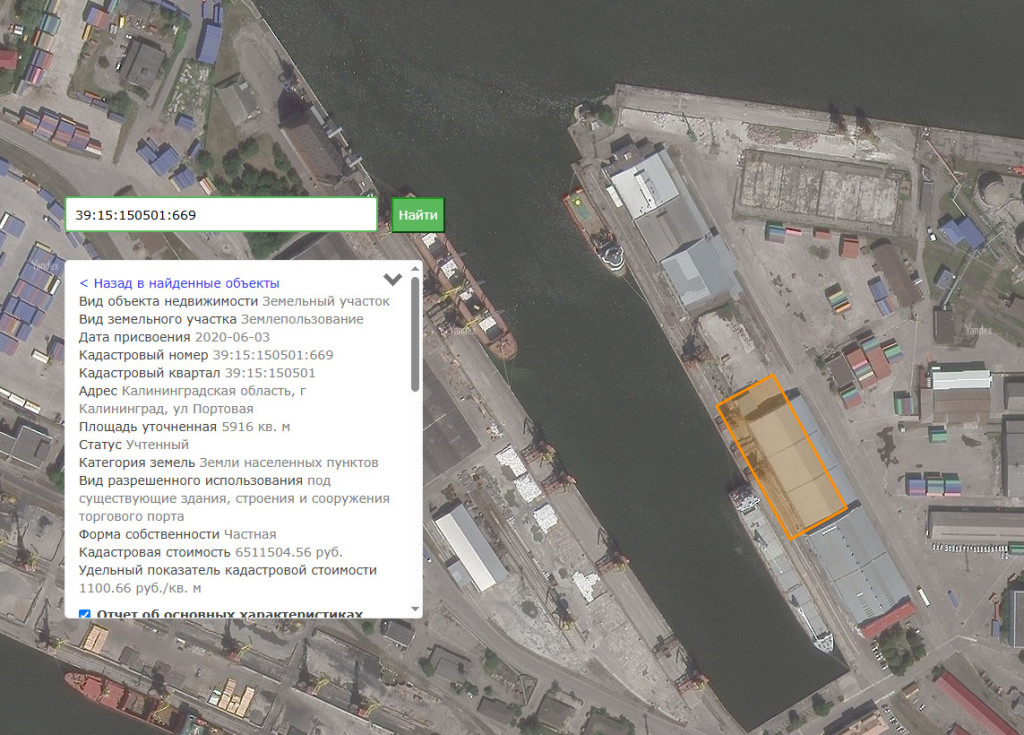Collapse the info panel with the chevron
Screen dimensions: 1024x735
click(x=392, y=279)
